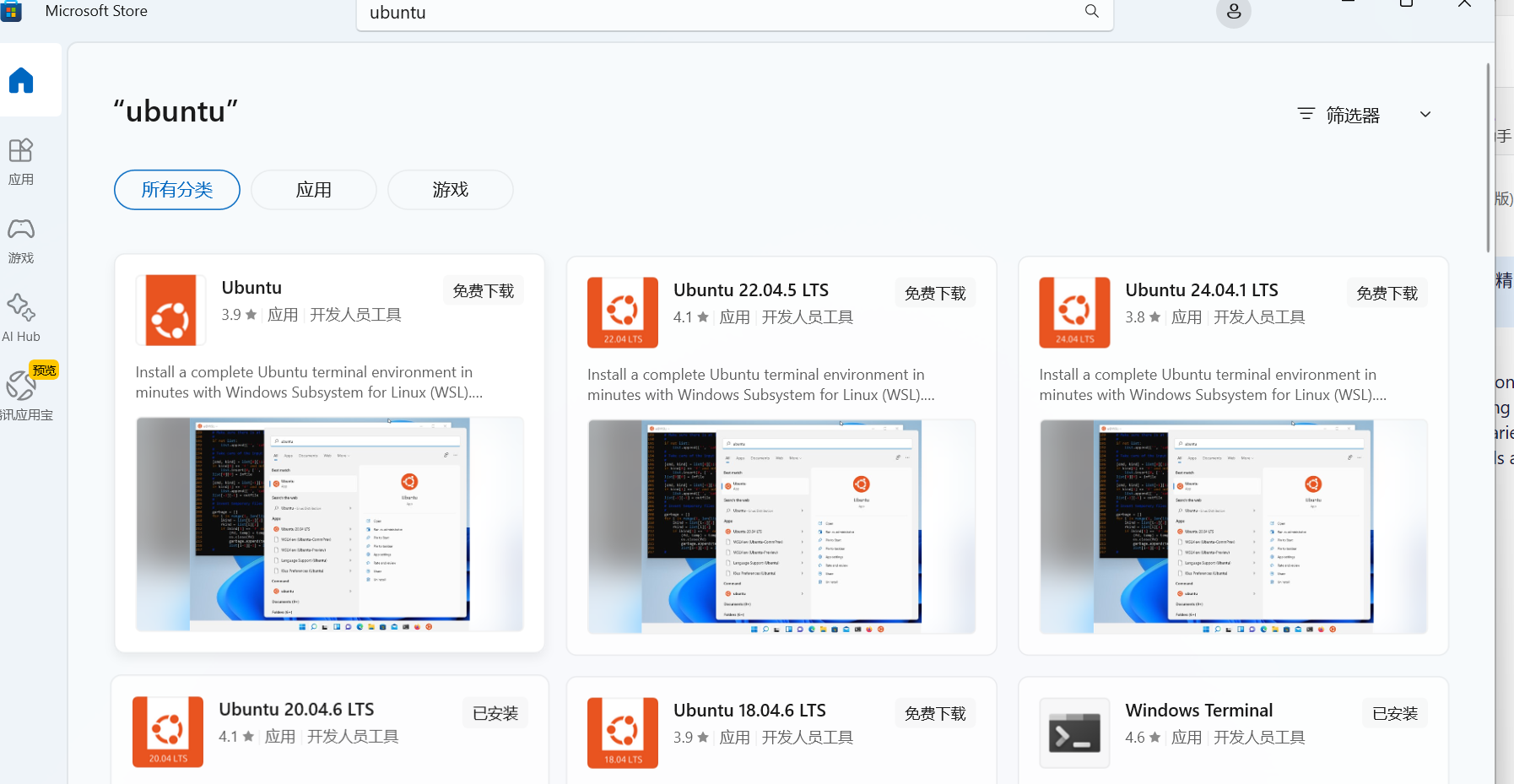The height and width of the screenshot is (784, 1514).
Task: Click the 4.1 rating of Ubuntu 22.04.5 LTS
Action: pyautogui.click(x=690, y=317)
